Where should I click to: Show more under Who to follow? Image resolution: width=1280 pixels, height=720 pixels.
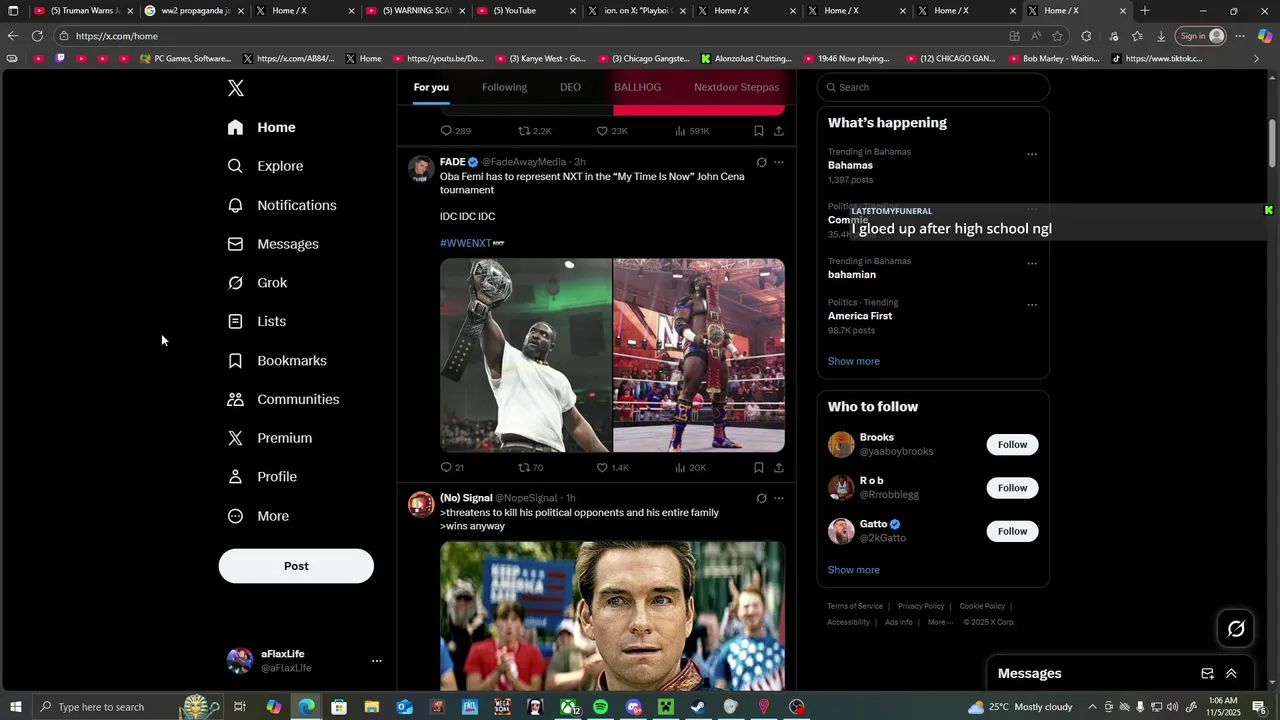tap(854, 570)
